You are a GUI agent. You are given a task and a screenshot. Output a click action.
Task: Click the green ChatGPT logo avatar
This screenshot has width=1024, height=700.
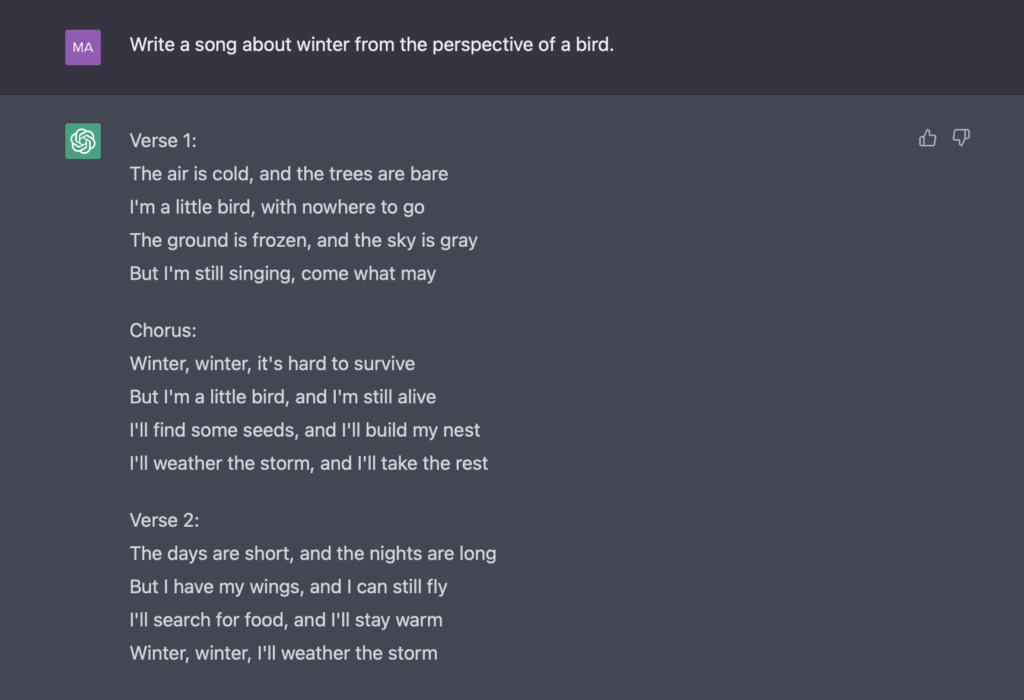pos(83,141)
